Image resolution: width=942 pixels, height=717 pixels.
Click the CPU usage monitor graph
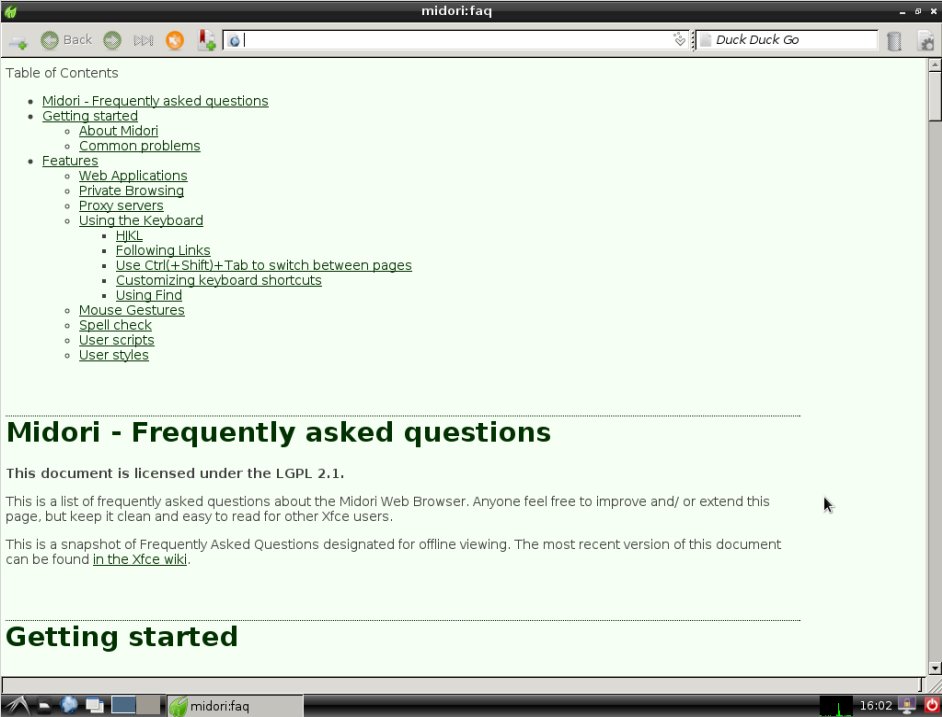(836, 706)
